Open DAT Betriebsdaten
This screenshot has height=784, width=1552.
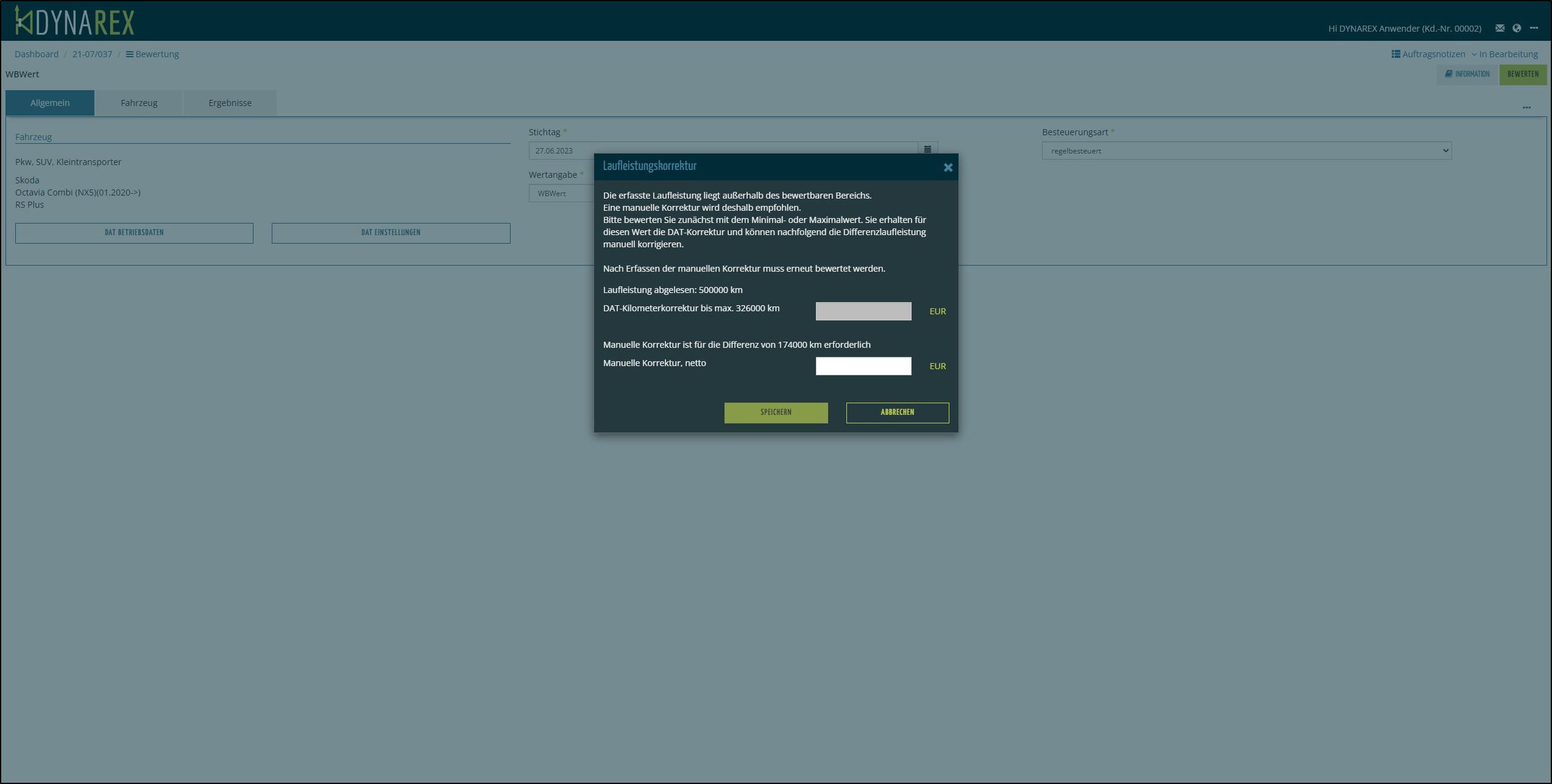[134, 233]
